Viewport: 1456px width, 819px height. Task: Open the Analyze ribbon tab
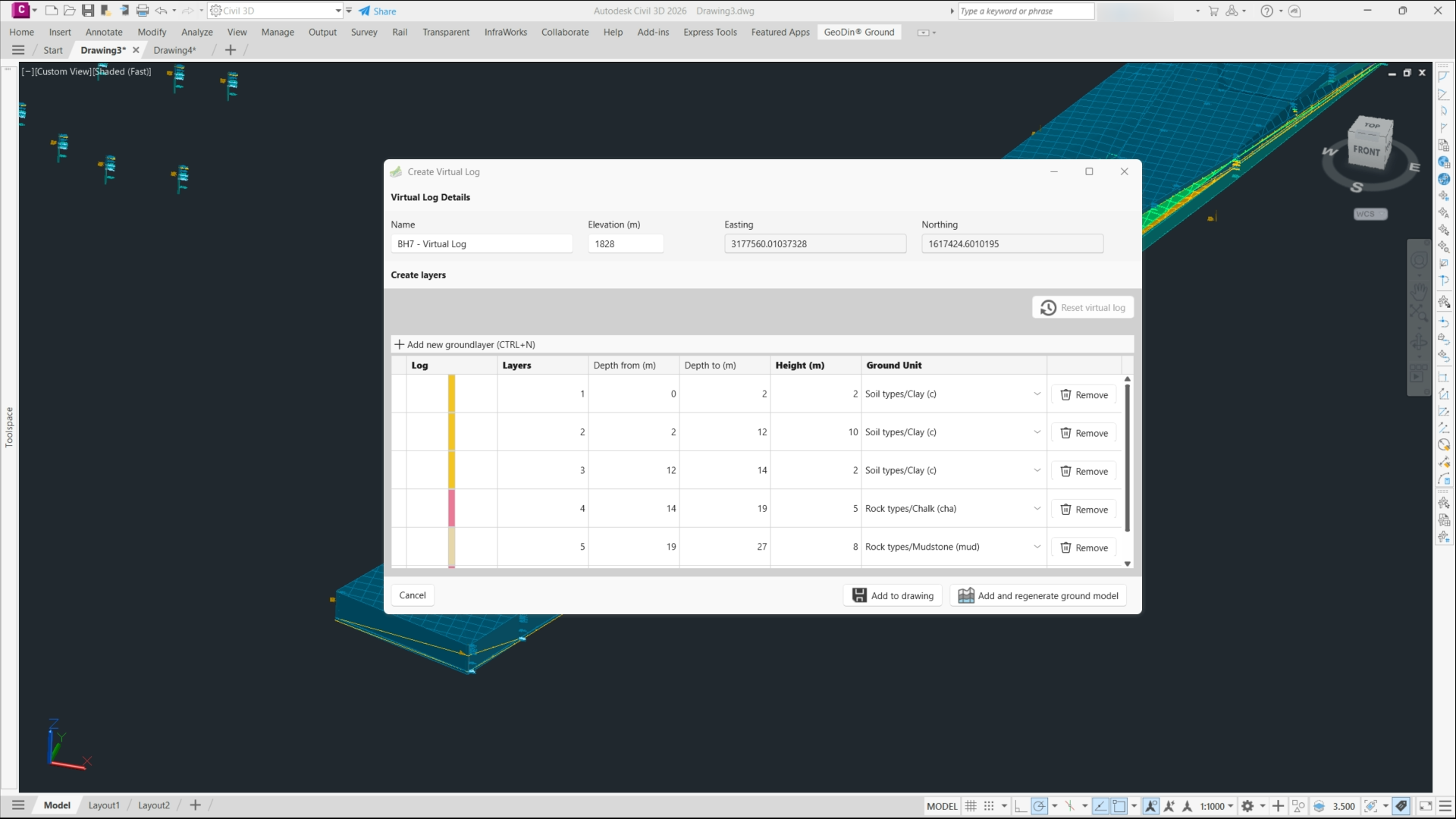(196, 32)
